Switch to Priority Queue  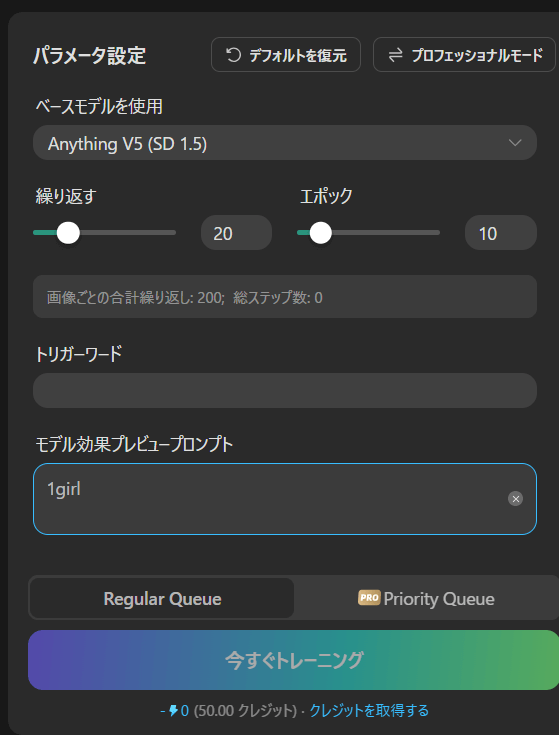click(x=426, y=599)
